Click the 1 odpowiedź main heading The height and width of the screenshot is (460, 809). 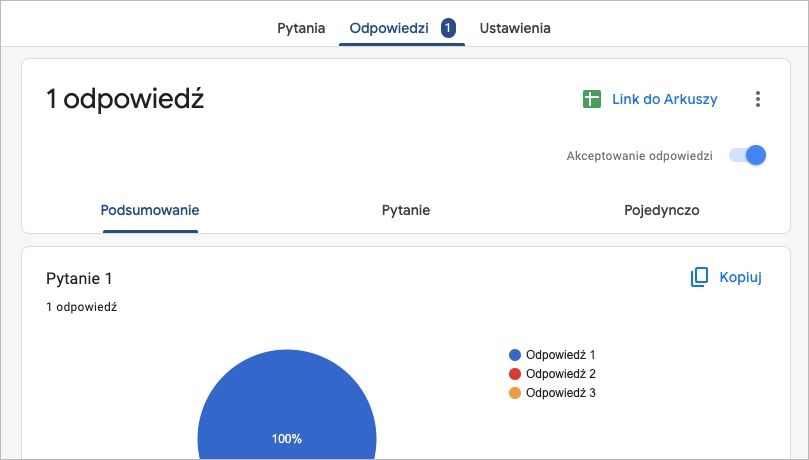coord(125,99)
